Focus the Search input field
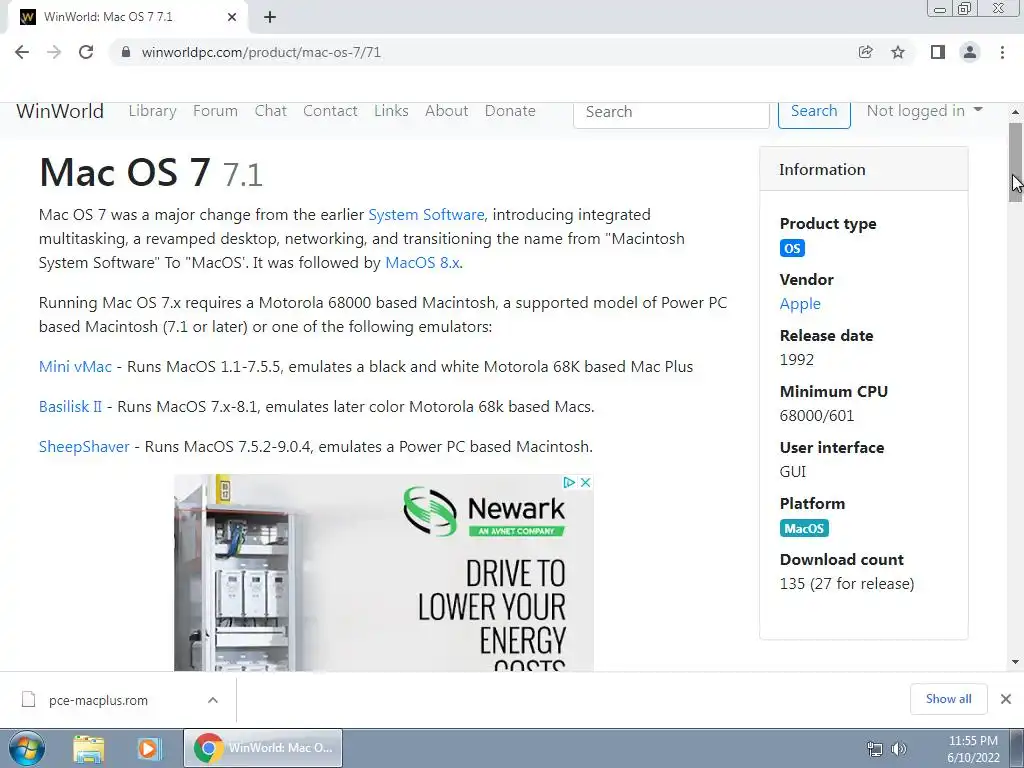The width and height of the screenshot is (1024, 768). point(671,112)
